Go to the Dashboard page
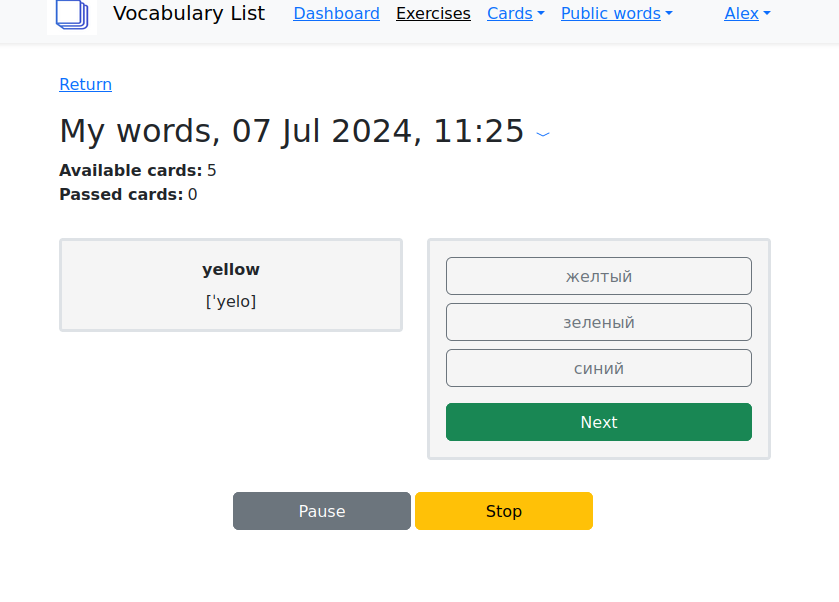The image size is (839, 602). click(x=336, y=14)
